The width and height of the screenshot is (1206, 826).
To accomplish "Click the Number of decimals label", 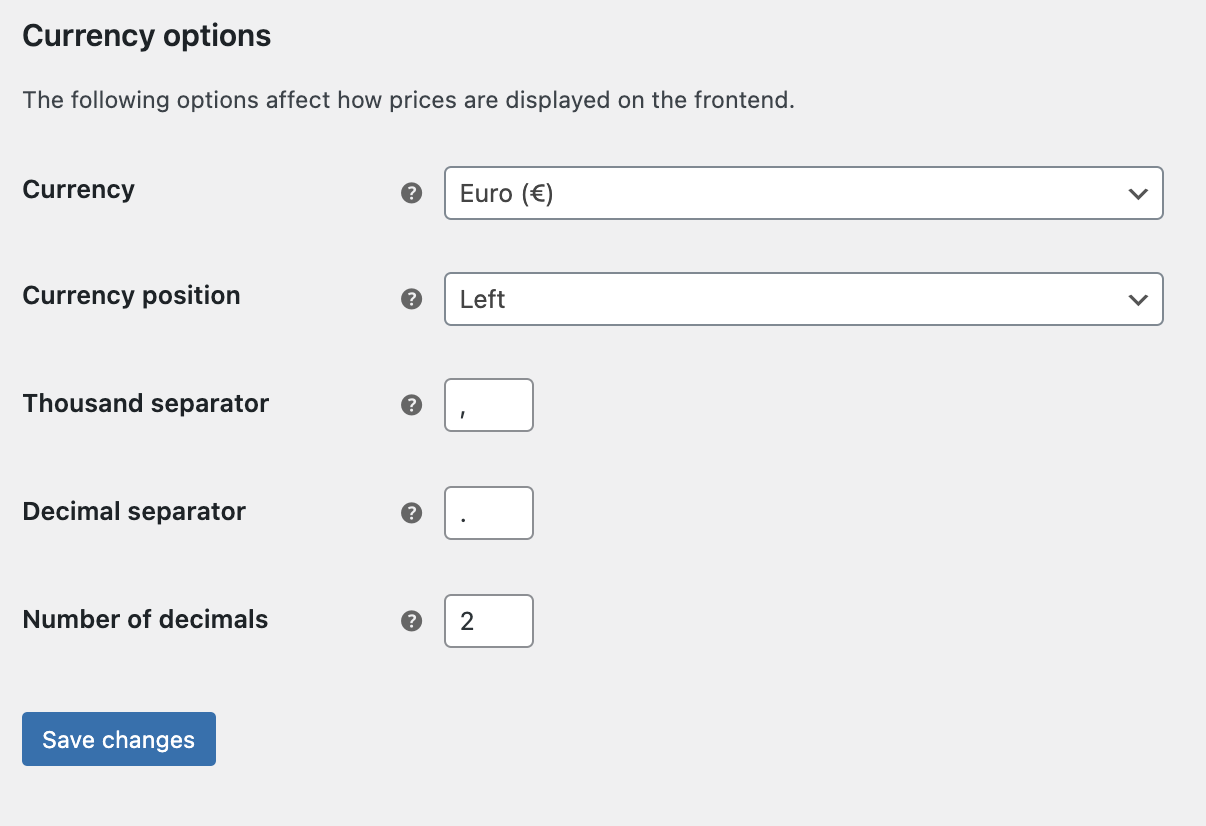I will click(145, 619).
